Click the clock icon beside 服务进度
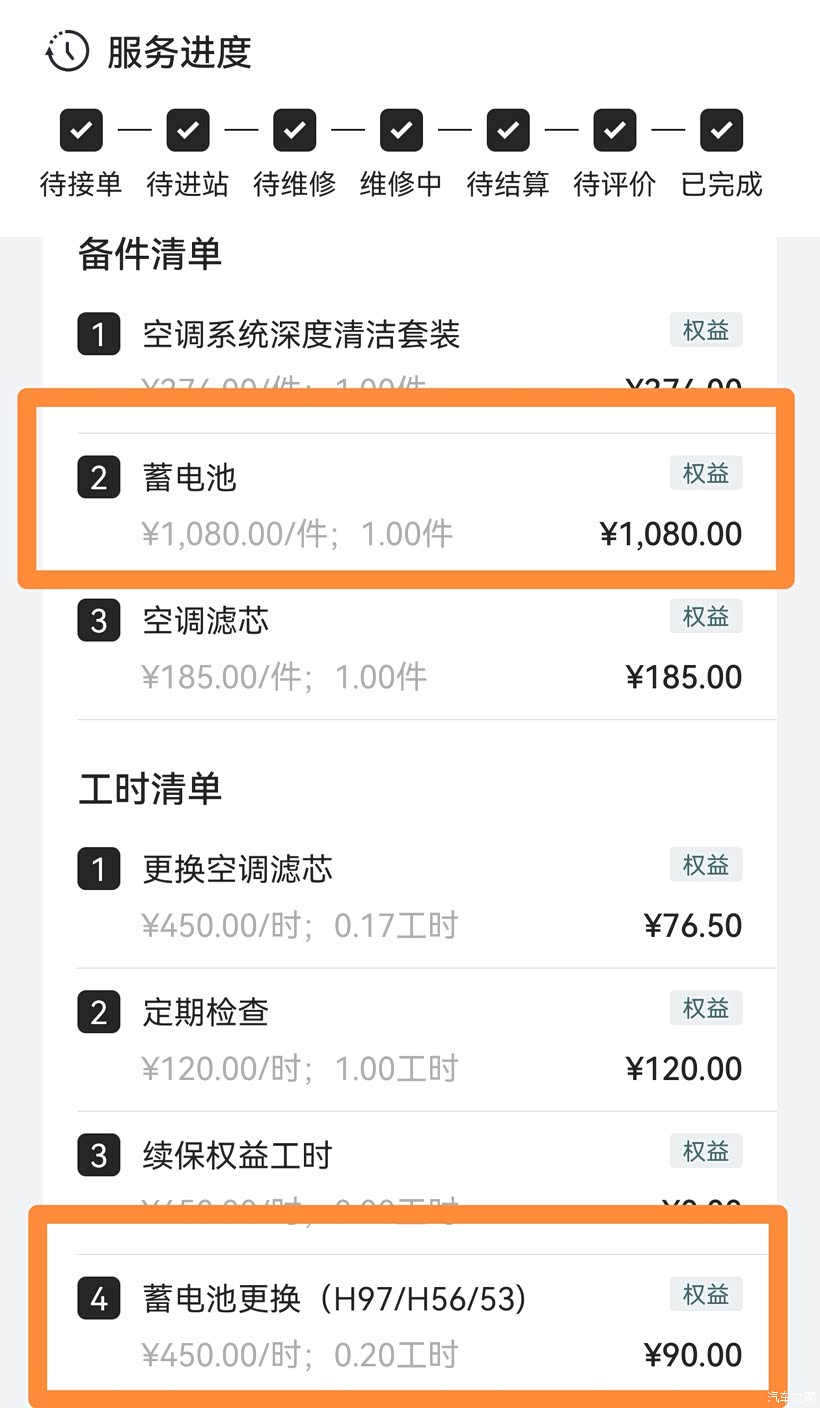Image resolution: width=820 pixels, height=1408 pixels. tap(68, 51)
